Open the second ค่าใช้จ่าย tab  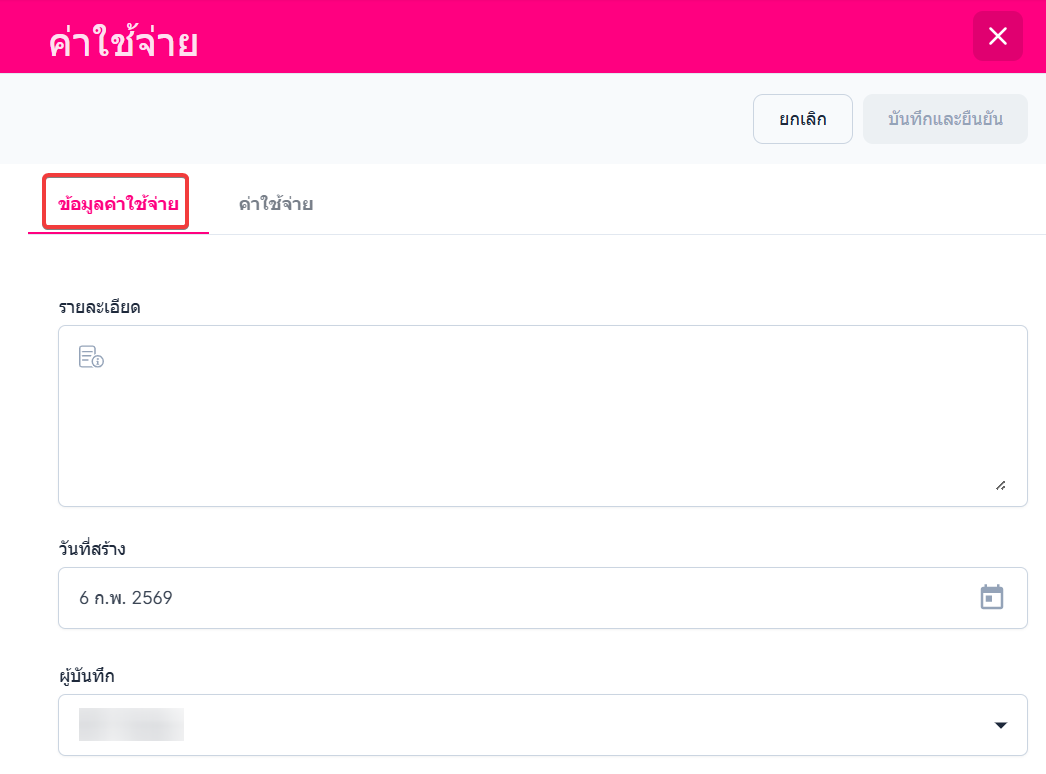point(275,204)
